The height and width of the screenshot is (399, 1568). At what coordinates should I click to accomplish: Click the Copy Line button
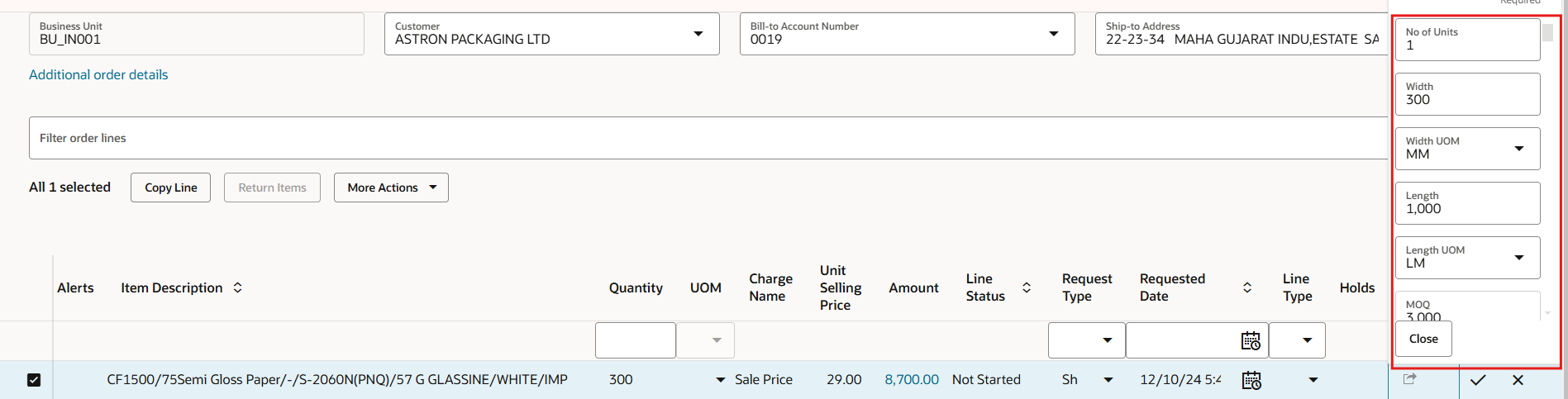point(170,188)
